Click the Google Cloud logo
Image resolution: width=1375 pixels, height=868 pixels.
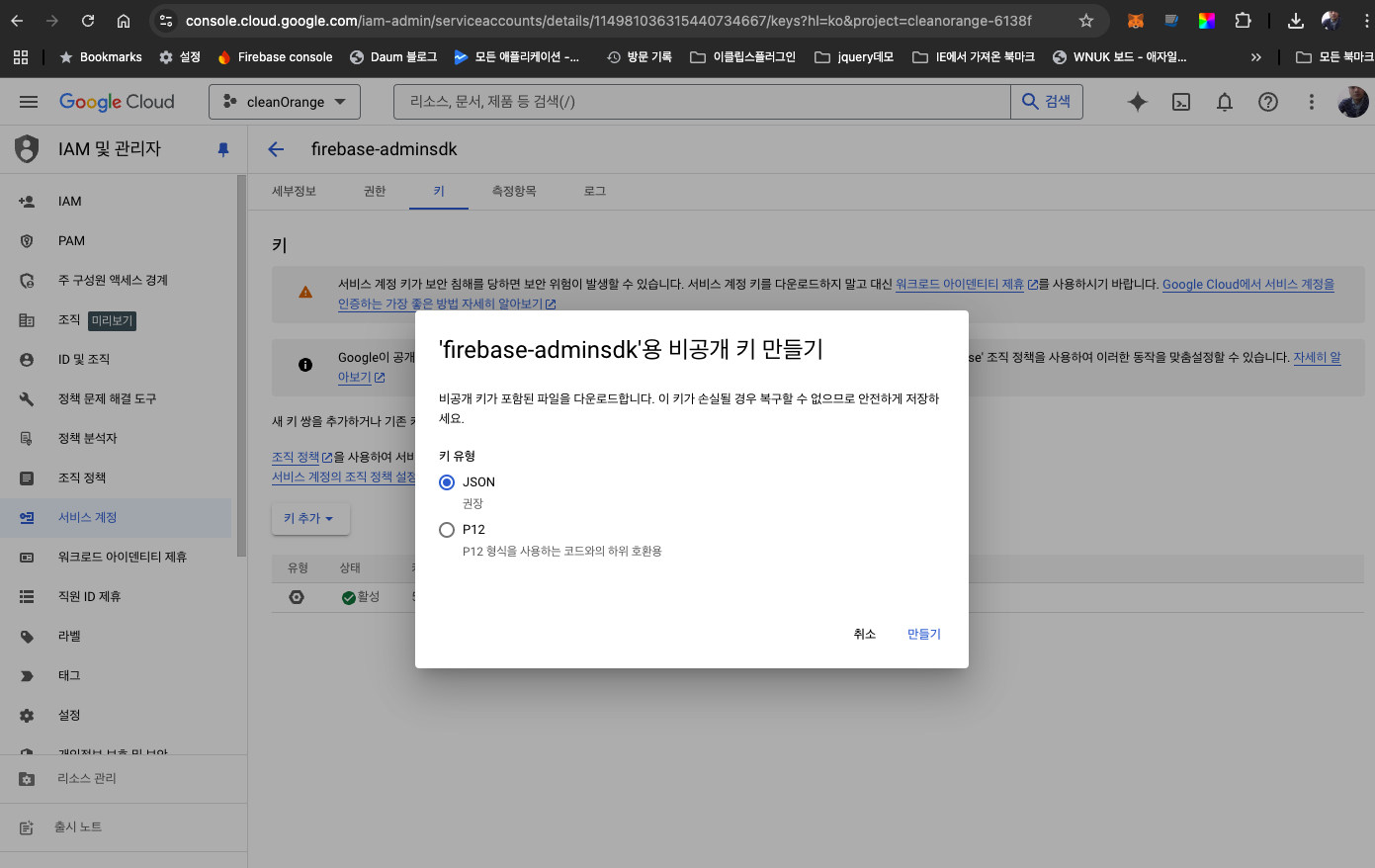pyautogui.click(x=117, y=102)
